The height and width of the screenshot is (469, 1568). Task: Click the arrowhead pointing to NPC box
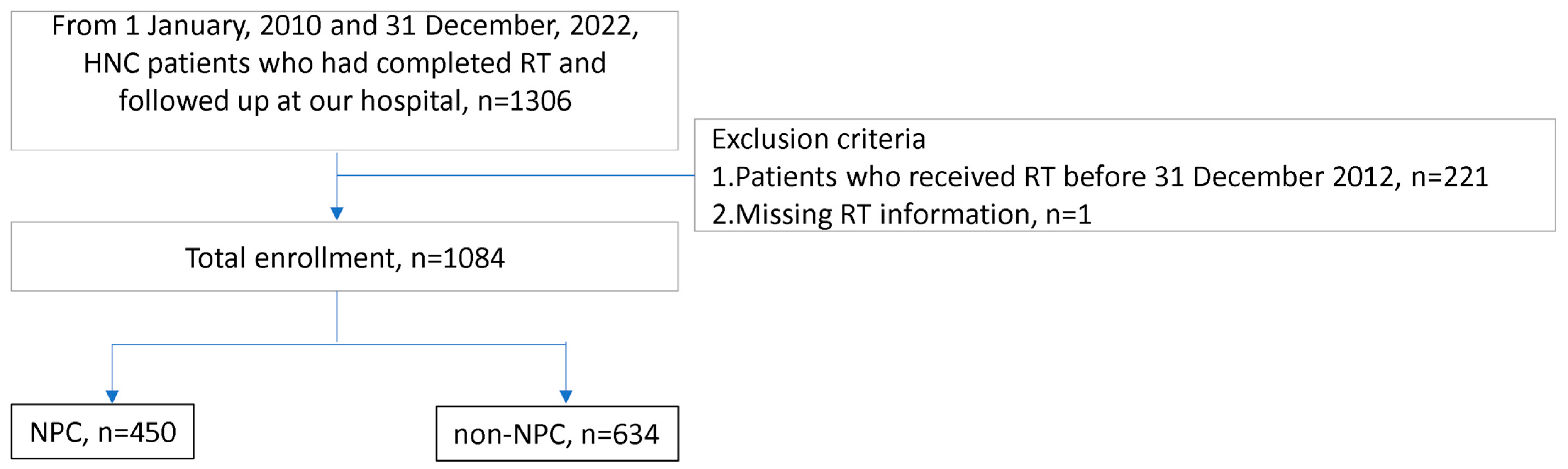click(112, 397)
